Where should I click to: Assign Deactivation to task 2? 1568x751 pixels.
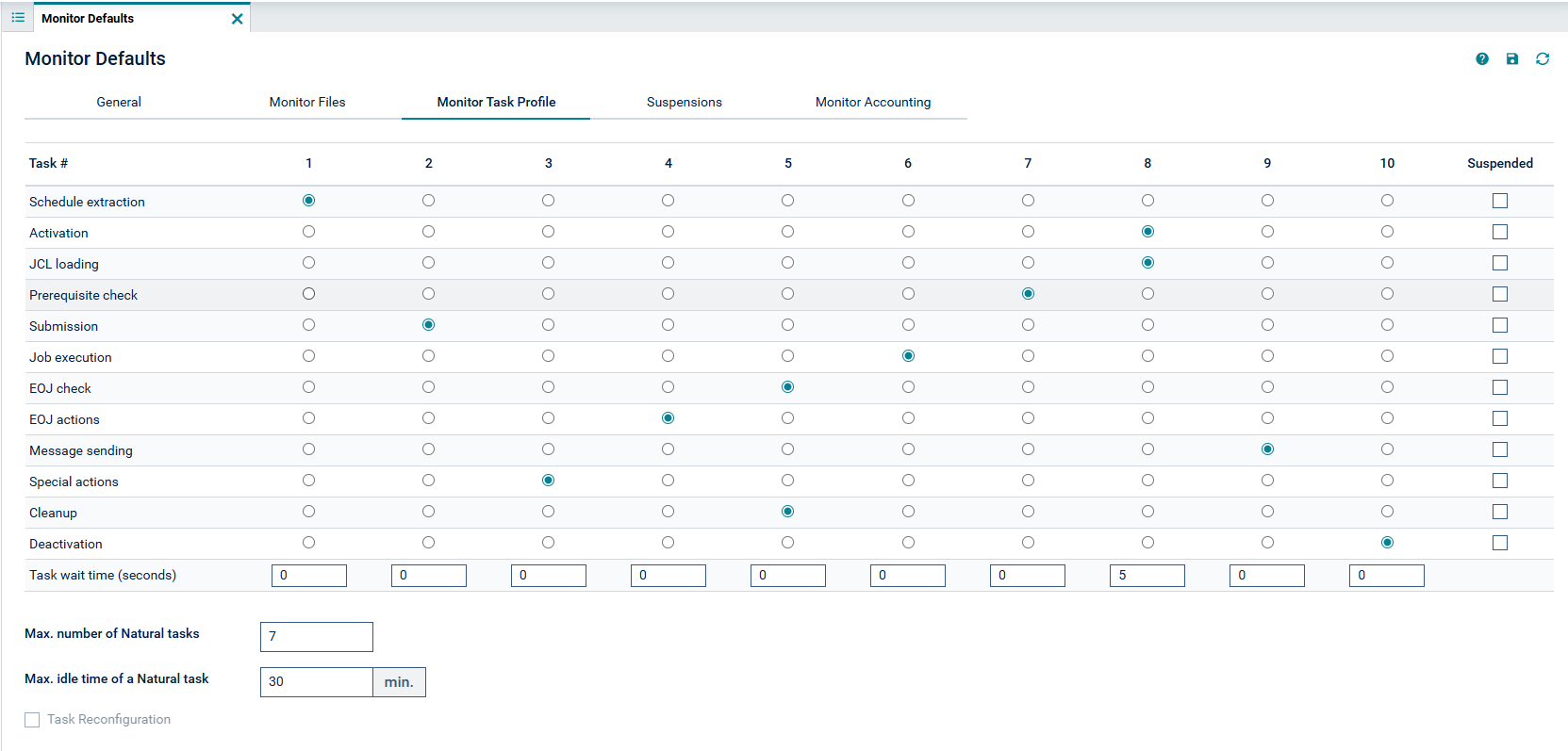428,543
